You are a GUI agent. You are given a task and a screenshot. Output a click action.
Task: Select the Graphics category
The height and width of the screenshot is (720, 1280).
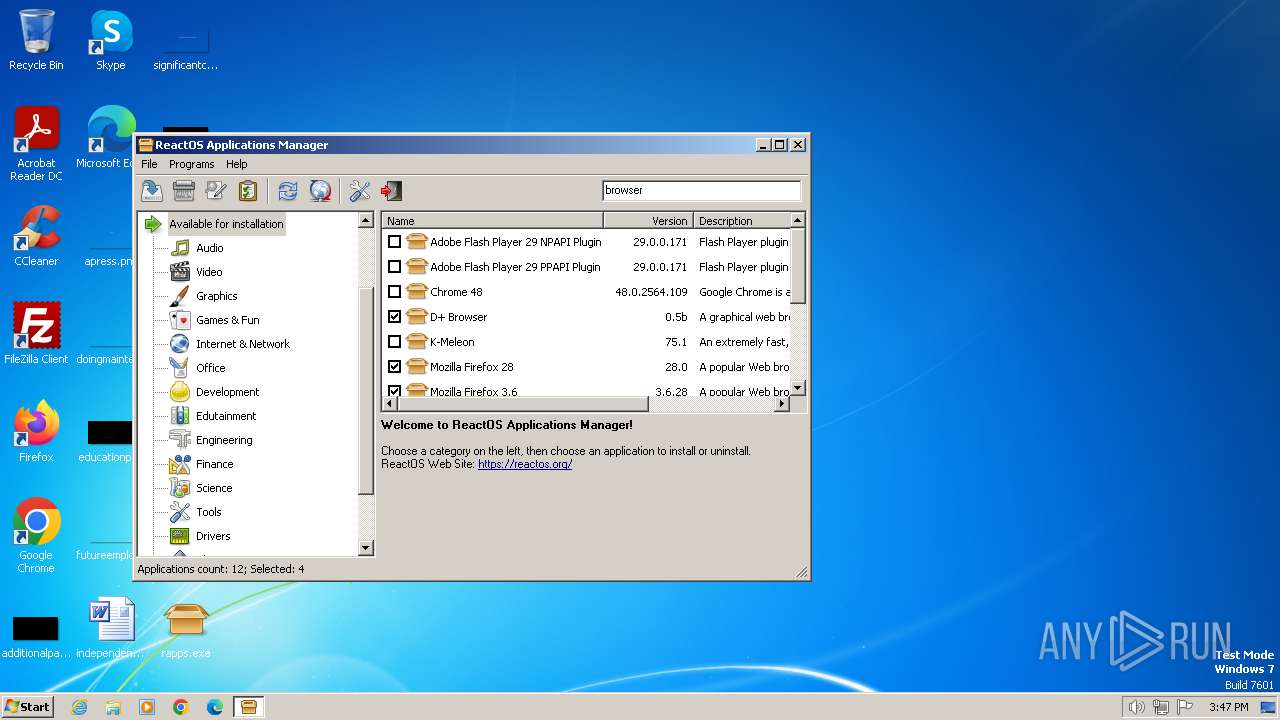click(216, 296)
